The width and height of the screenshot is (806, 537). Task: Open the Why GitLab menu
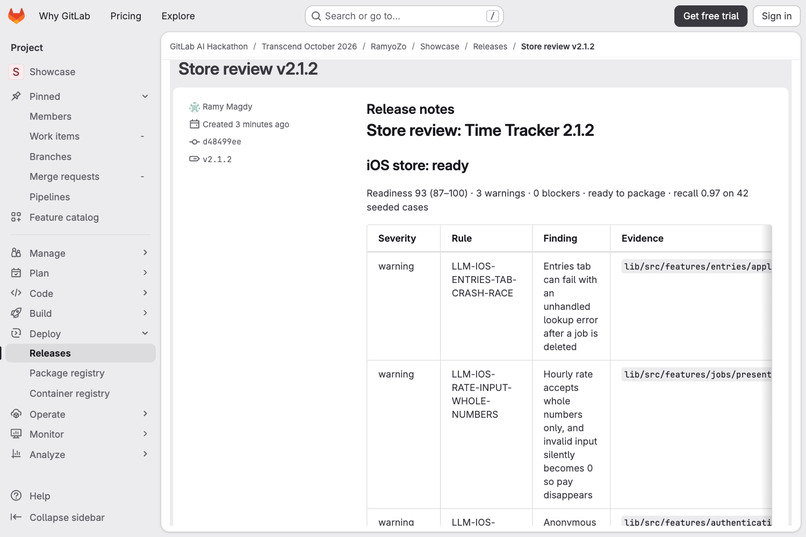64,16
